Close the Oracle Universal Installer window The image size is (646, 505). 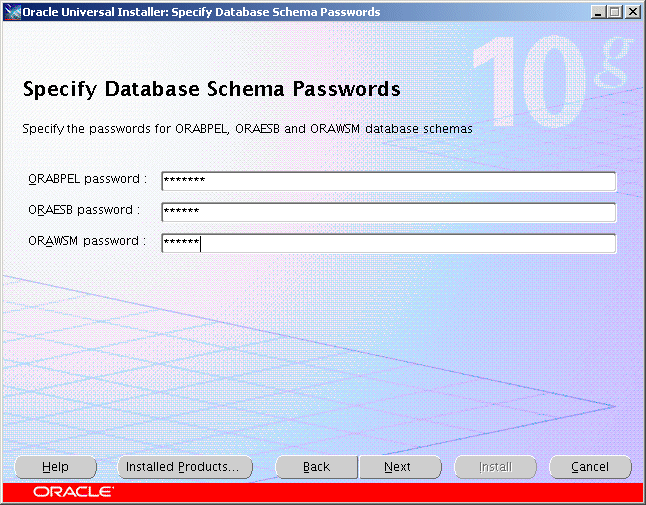632,12
